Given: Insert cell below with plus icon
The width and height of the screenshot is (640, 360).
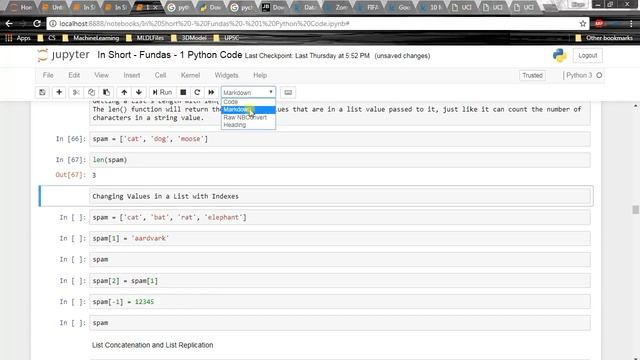Looking at the screenshot, I should 59,92.
